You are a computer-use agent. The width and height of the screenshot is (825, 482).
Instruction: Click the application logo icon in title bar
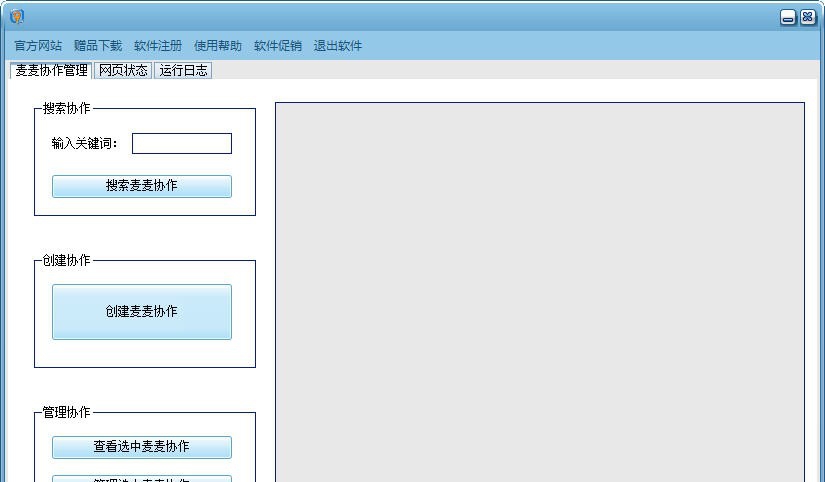(x=17, y=16)
